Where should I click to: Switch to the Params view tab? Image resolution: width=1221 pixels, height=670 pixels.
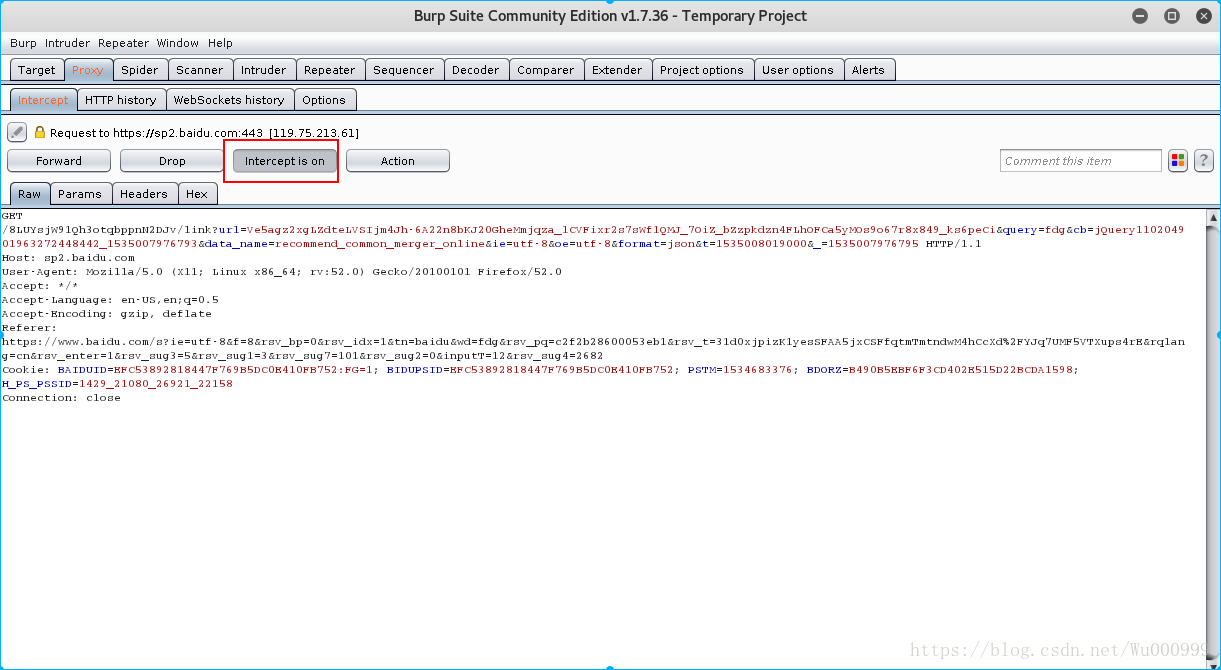tap(80, 194)
